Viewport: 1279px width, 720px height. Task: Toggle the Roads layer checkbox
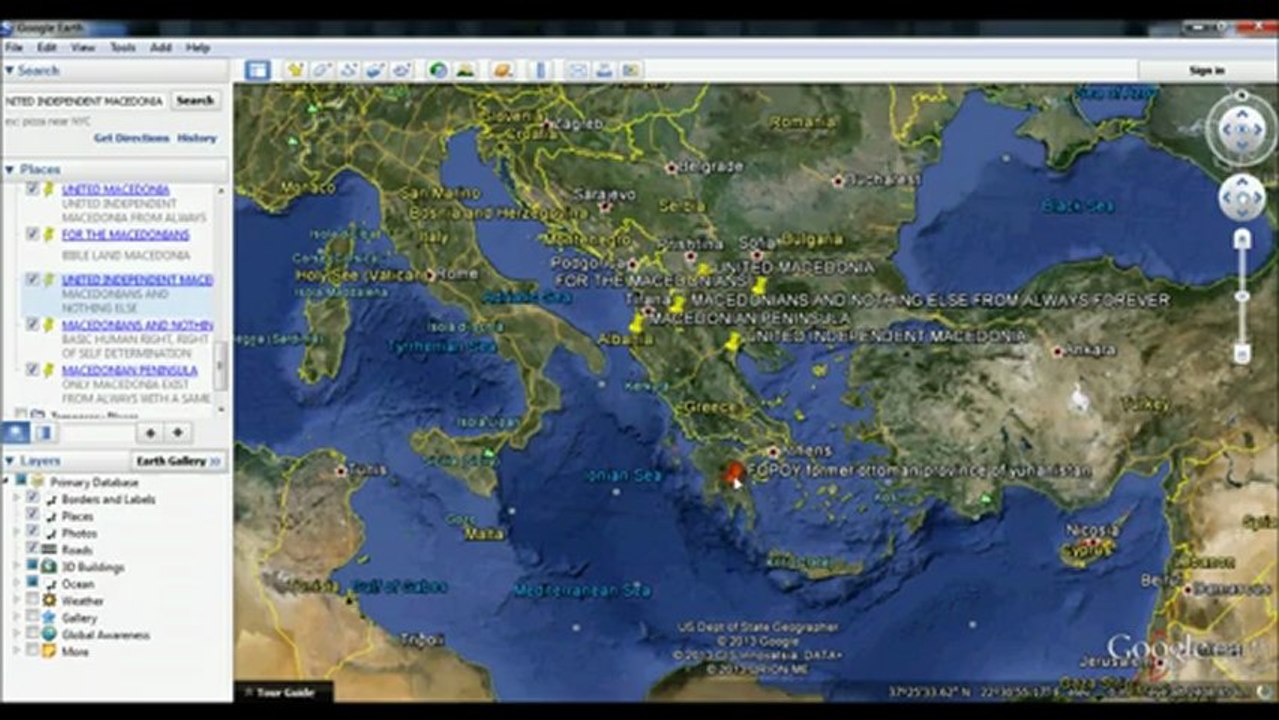(33, 549)
